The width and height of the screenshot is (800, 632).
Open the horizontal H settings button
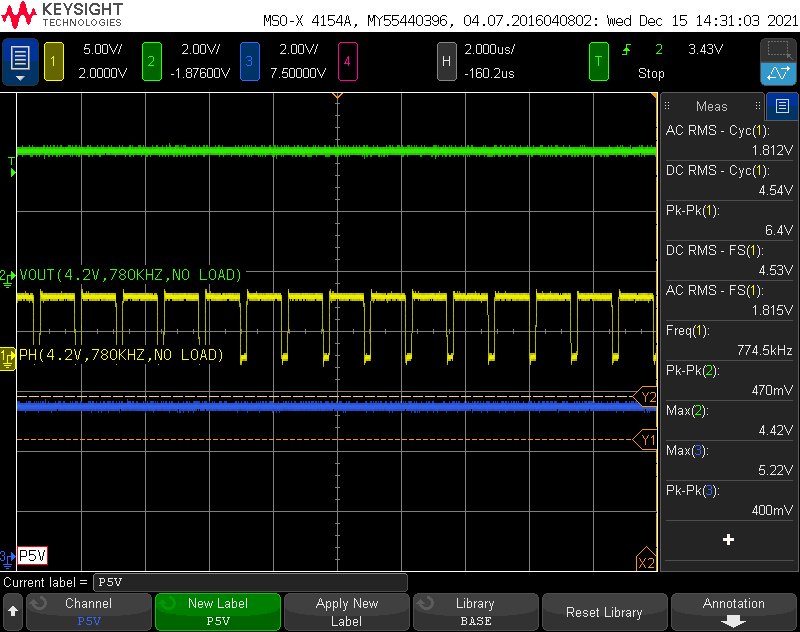[446, 62]
